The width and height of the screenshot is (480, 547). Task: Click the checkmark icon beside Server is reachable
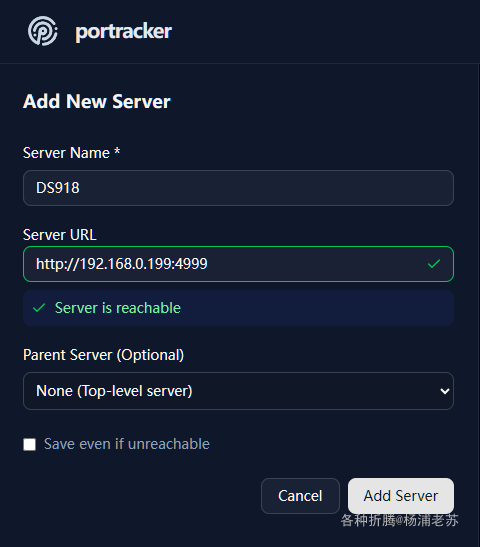click(39, 308)
